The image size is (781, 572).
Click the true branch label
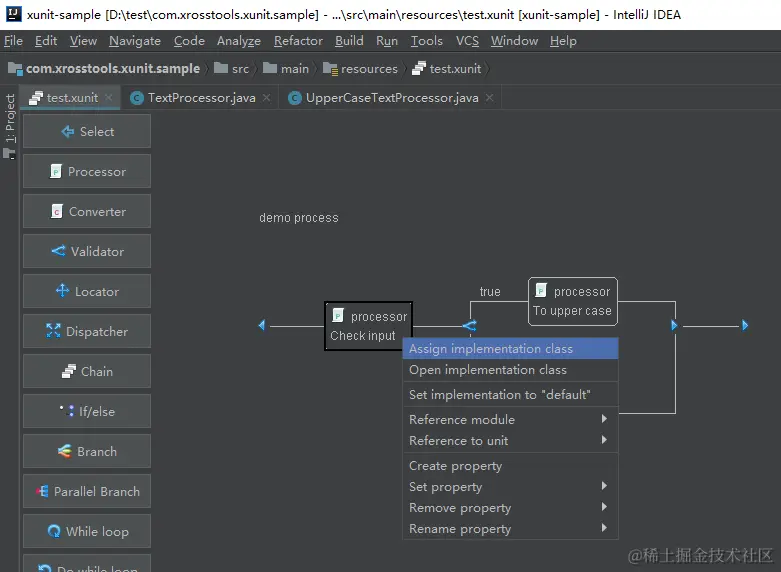point(490,291)
